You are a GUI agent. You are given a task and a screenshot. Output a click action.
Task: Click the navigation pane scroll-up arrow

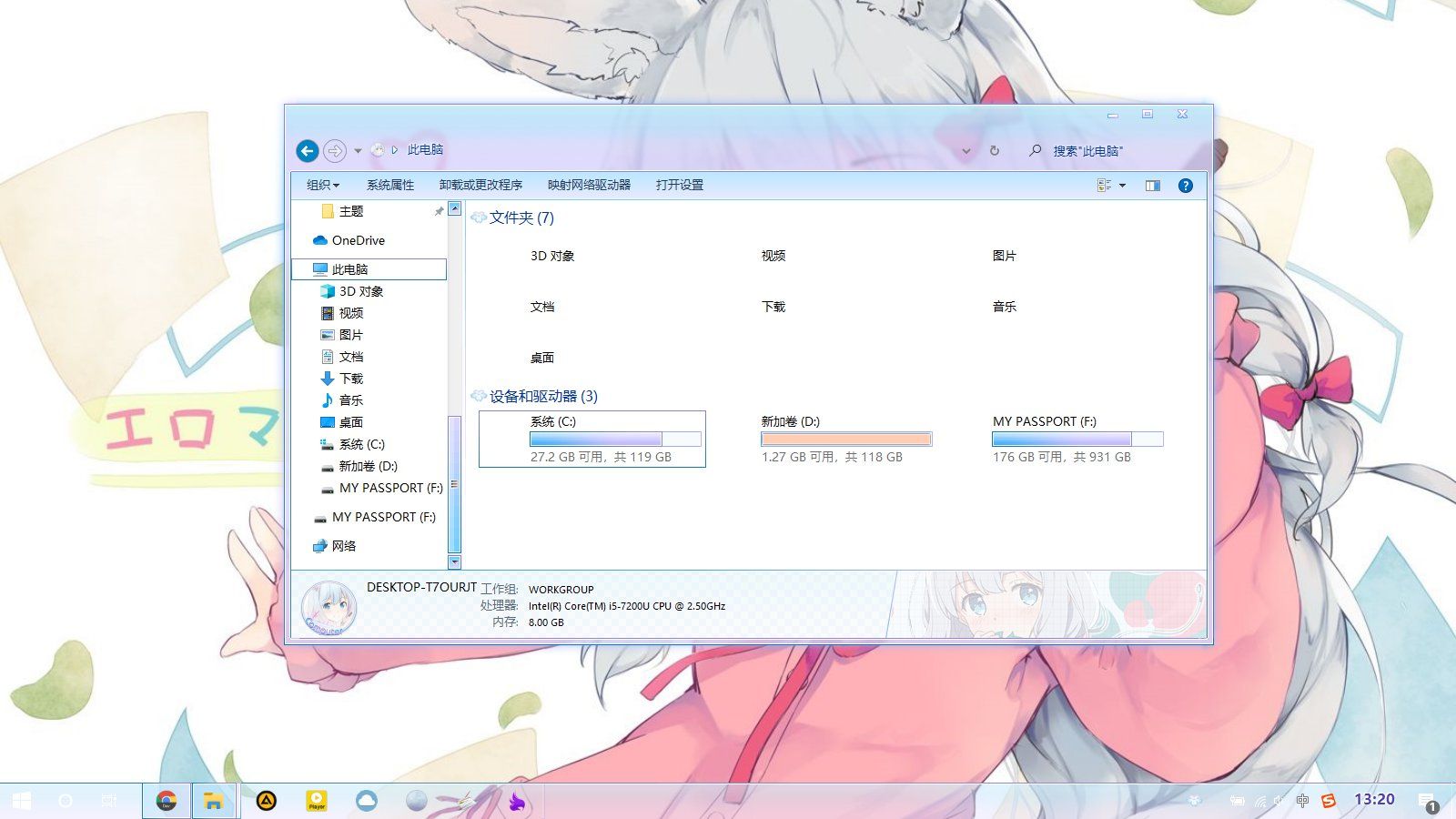pyautogui.click(x=455, y=209)
